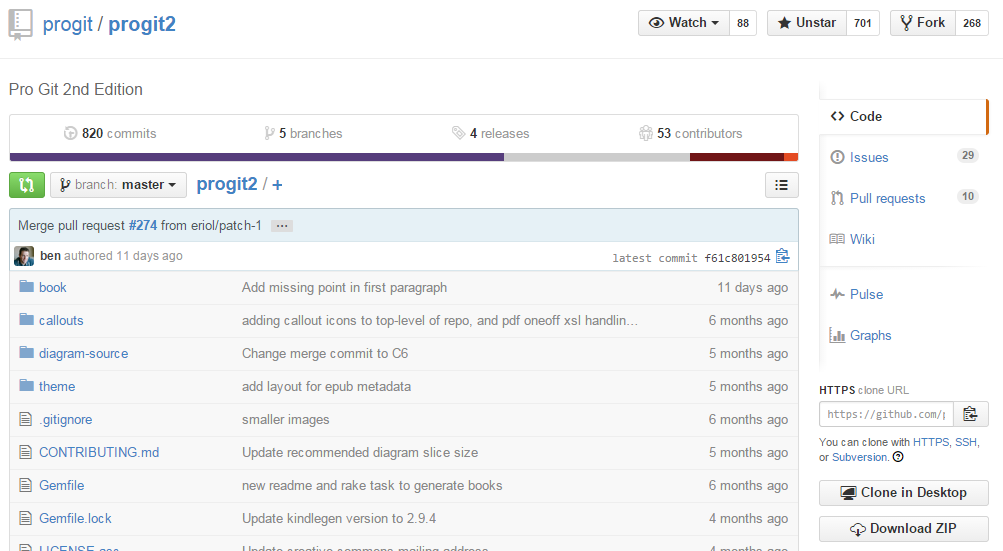Create a new file with the plus link
This screenshot has height=551, width=1003.
coord(277,185)
